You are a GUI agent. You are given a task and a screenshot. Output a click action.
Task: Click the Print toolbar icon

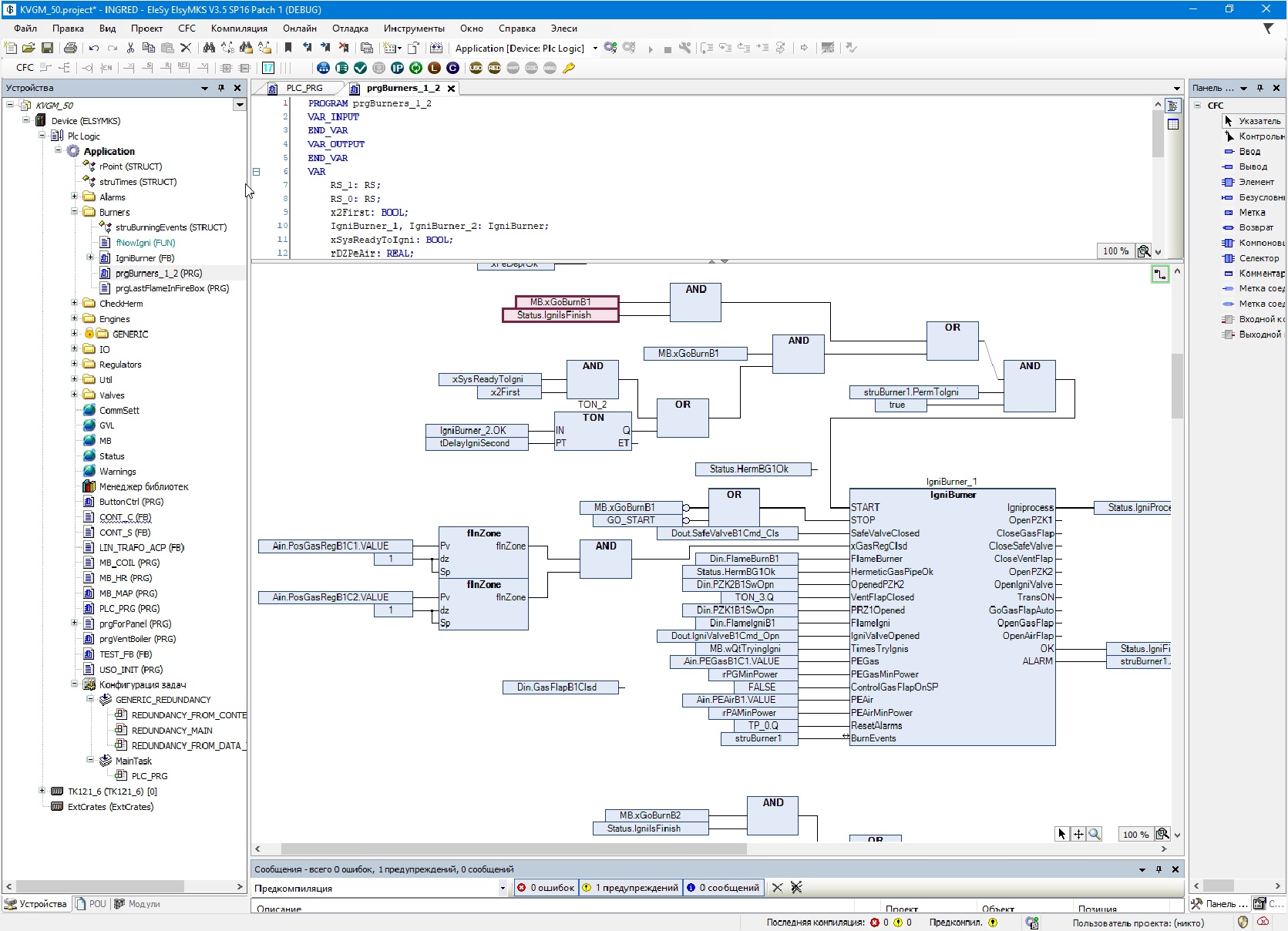tap(70, 48)
